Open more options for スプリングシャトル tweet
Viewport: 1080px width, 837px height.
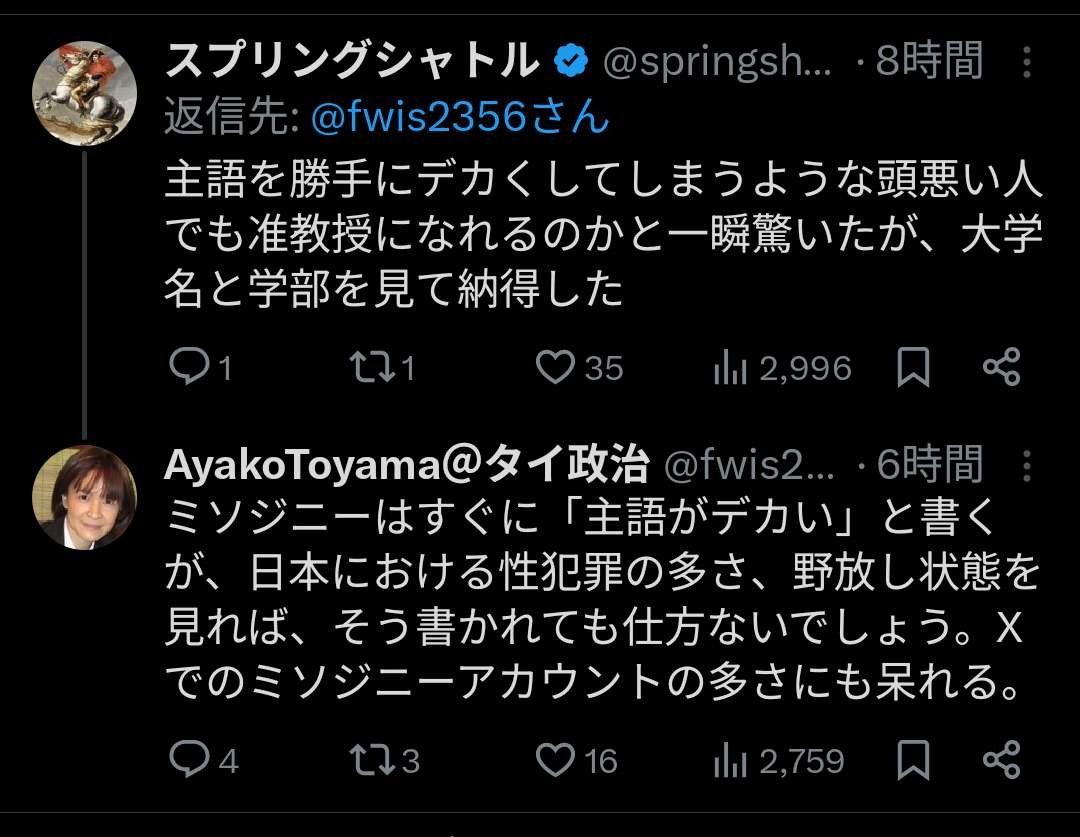1027,63
